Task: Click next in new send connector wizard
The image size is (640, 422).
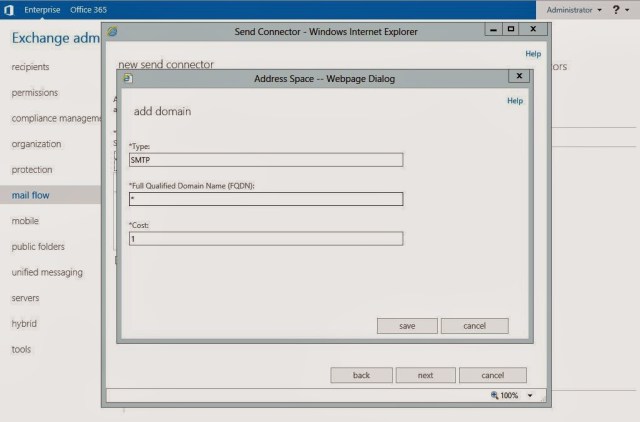Action: tap(425, 375)
